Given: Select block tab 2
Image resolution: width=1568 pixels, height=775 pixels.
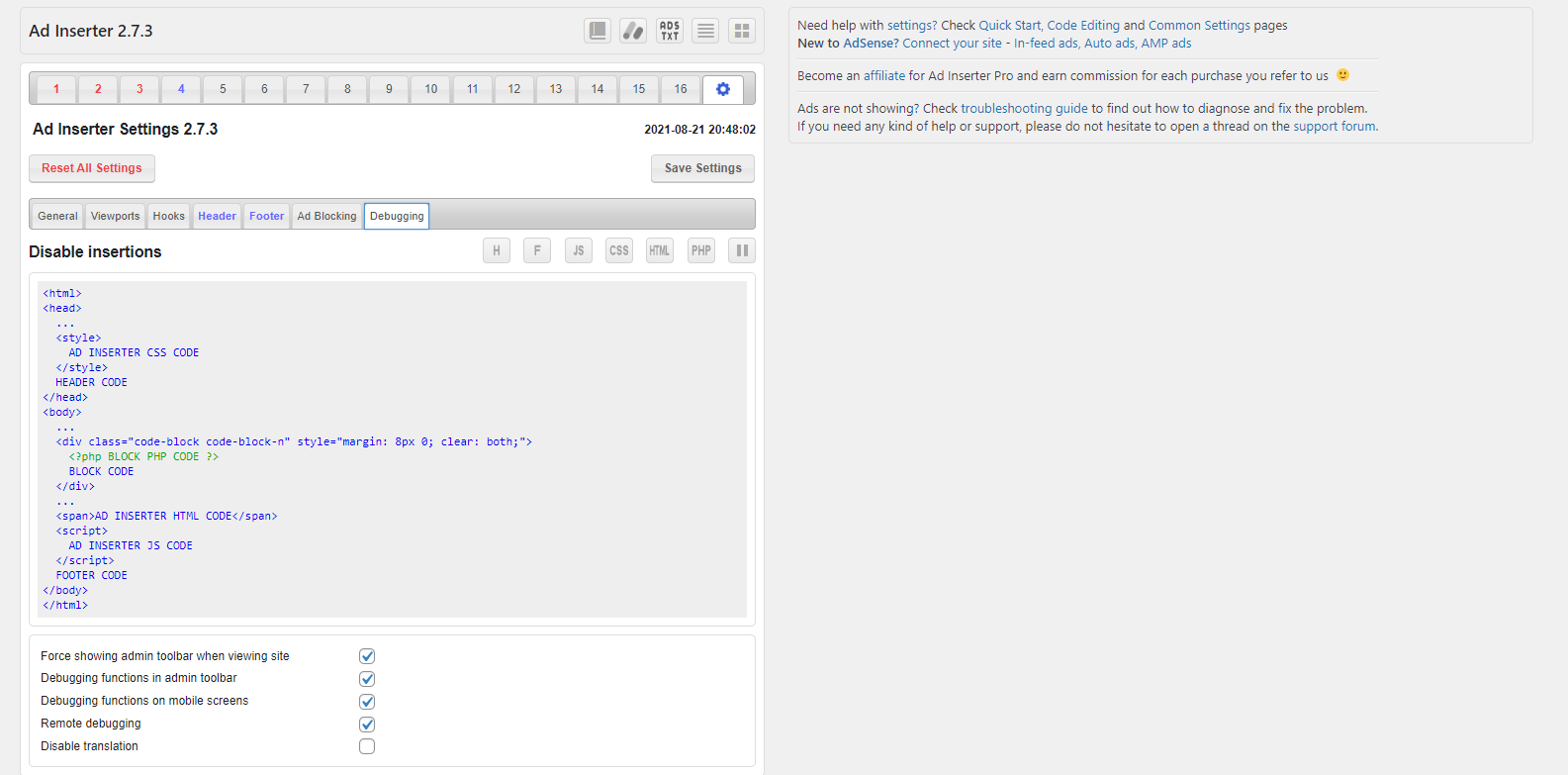Looking at the screenshot, I should pyautogui.click(x=98, y=89).
